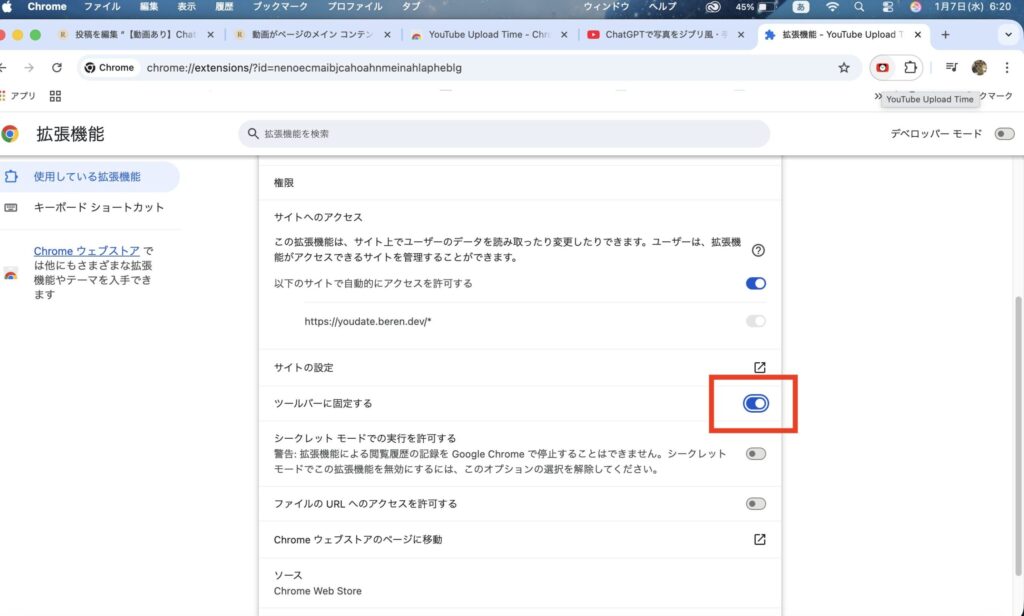Image resolution: width=1024 pixels, height=616 pixels.
Task: Click the extension search field
Action: pos(504,134)
